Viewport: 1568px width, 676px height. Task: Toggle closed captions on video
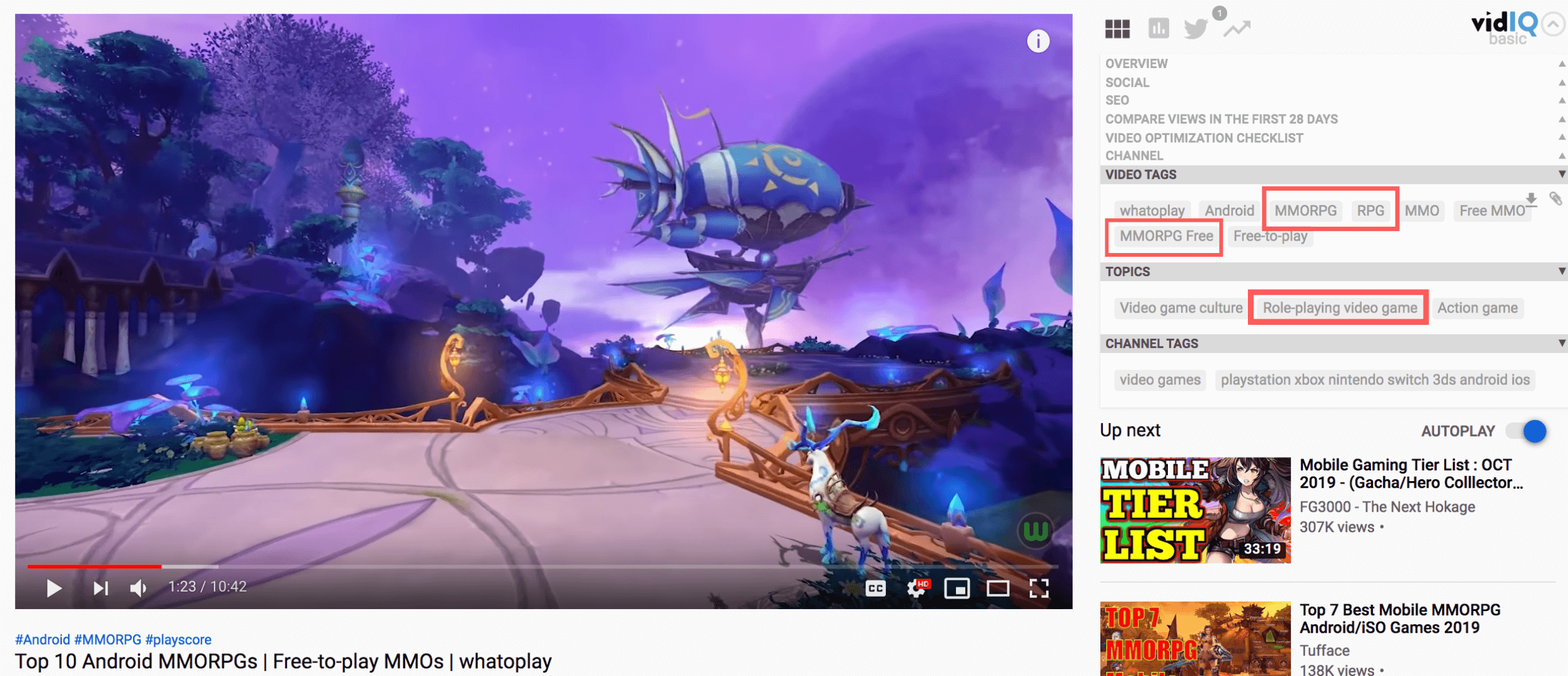coord(875,588)
